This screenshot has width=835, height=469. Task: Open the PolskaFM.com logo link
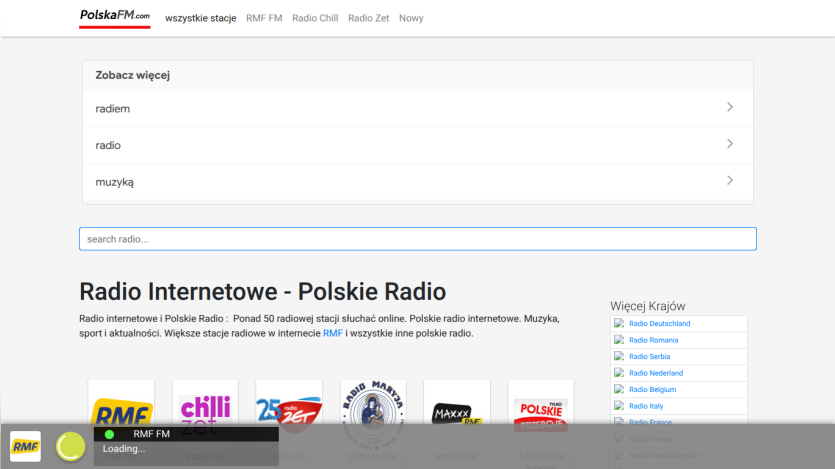(115, 17)
